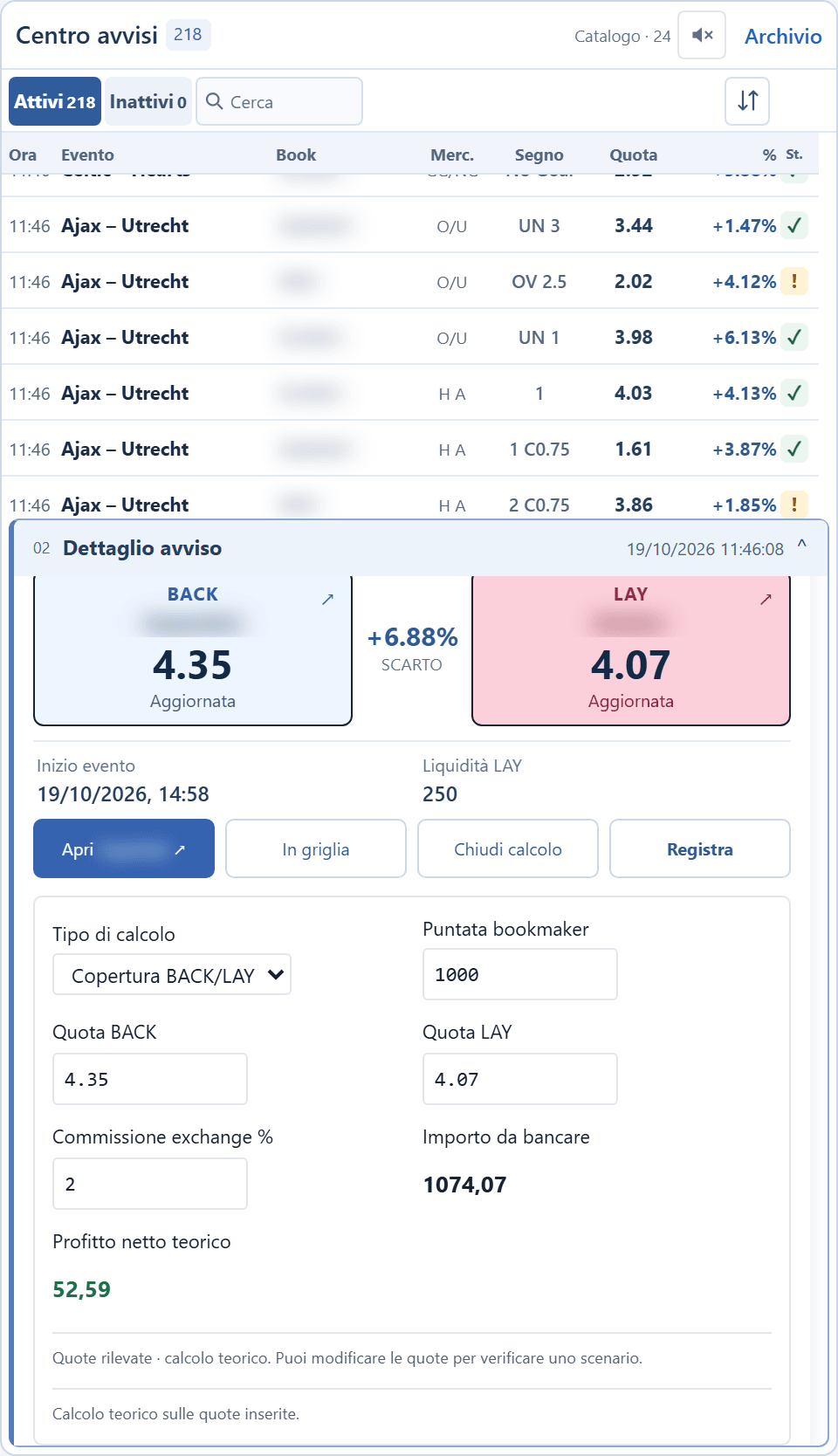The width and height of the screenshot is (838, 1456).
Task: Select the Ajax – Utrecht OV 2.5 row
Action: coord(410,281)
